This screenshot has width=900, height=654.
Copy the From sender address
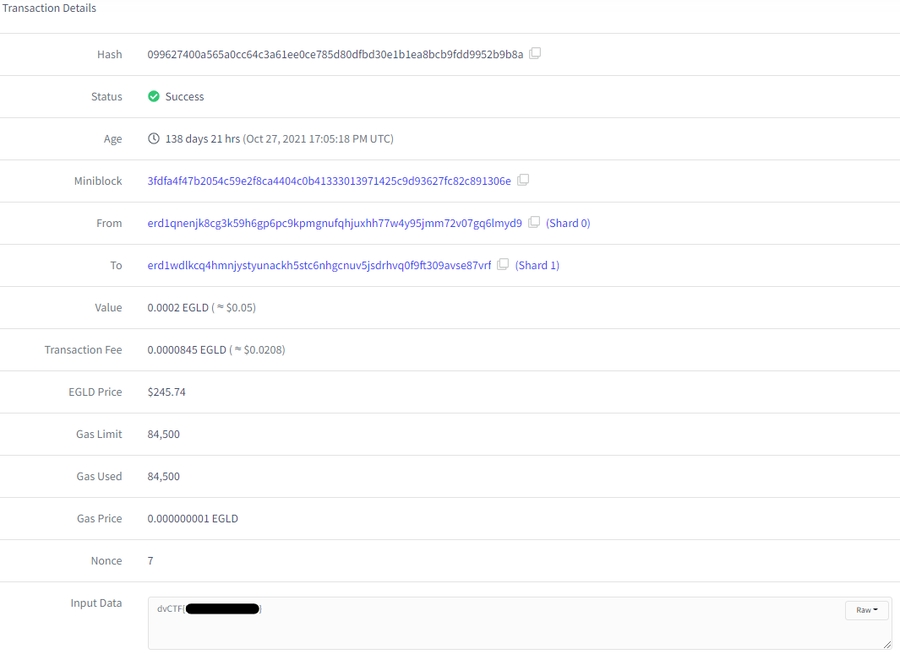534,223
